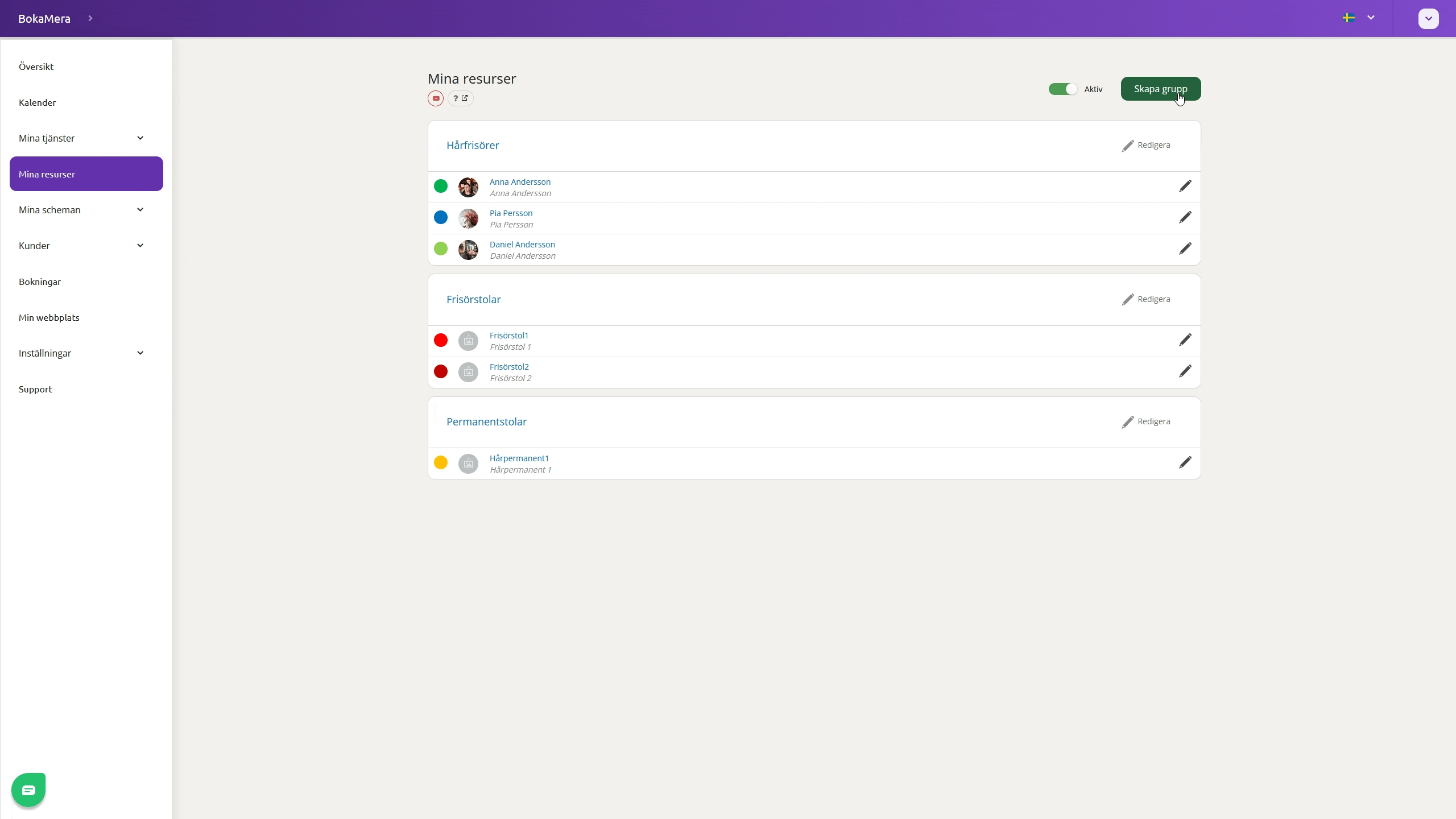Click the dark red dot for Frisörstol2
Image resolution: width=1456 pixels, height=819 pixels.
441,371
